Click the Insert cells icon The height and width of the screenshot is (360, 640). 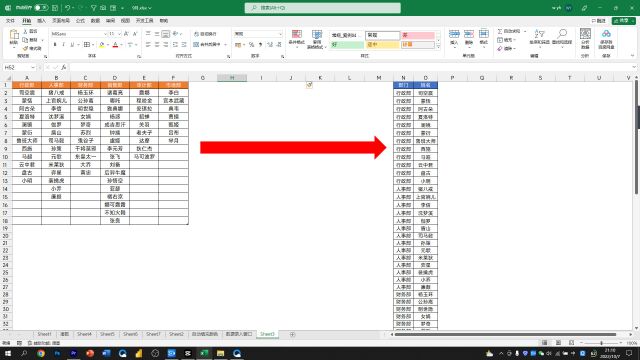click(x=454, y=38)
